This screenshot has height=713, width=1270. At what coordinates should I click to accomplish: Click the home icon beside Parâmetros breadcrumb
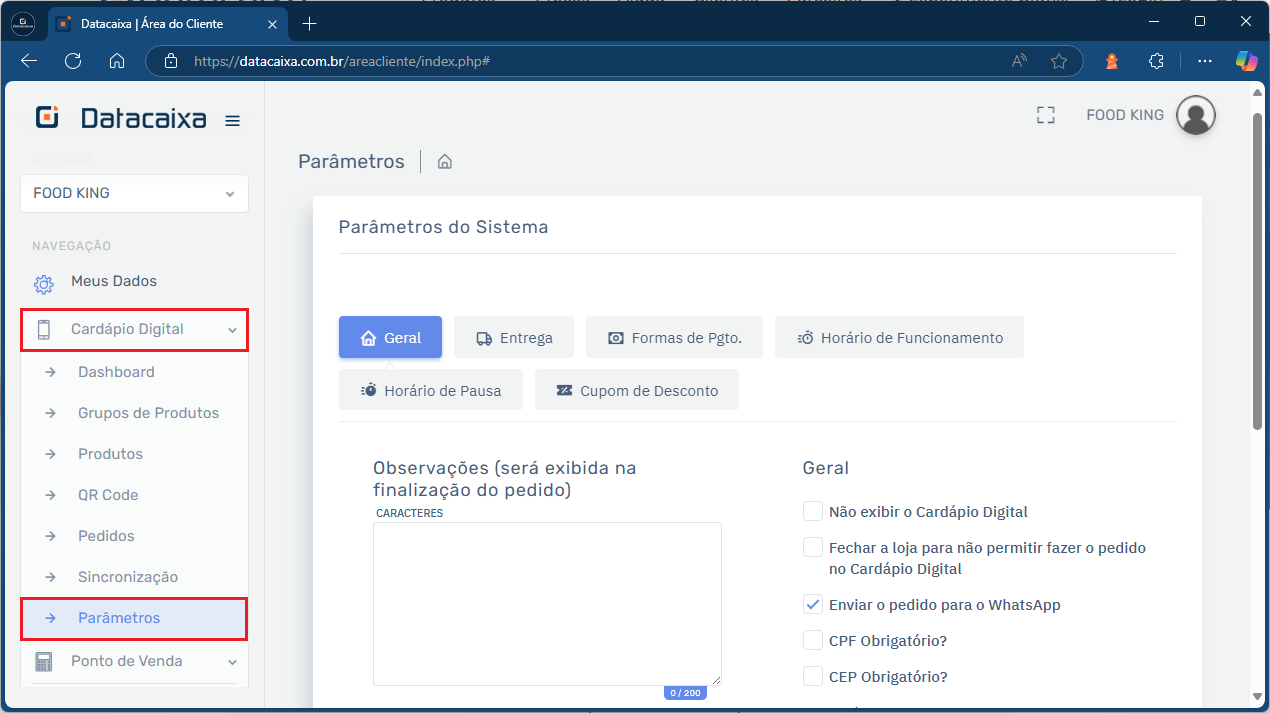pos(445,162)
